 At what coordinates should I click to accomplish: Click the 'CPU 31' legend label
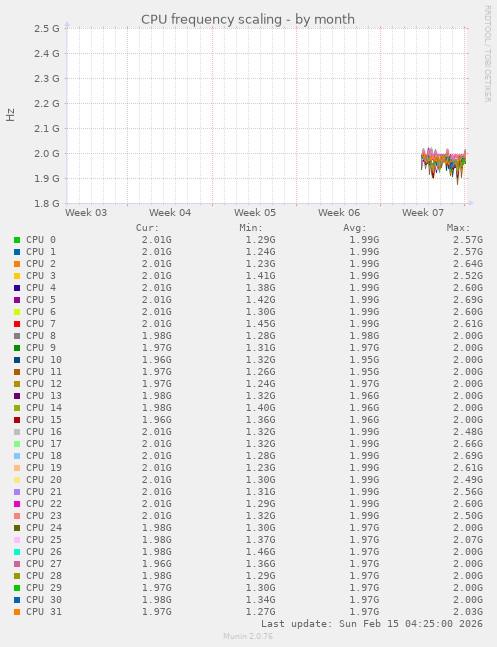point(44,612)
